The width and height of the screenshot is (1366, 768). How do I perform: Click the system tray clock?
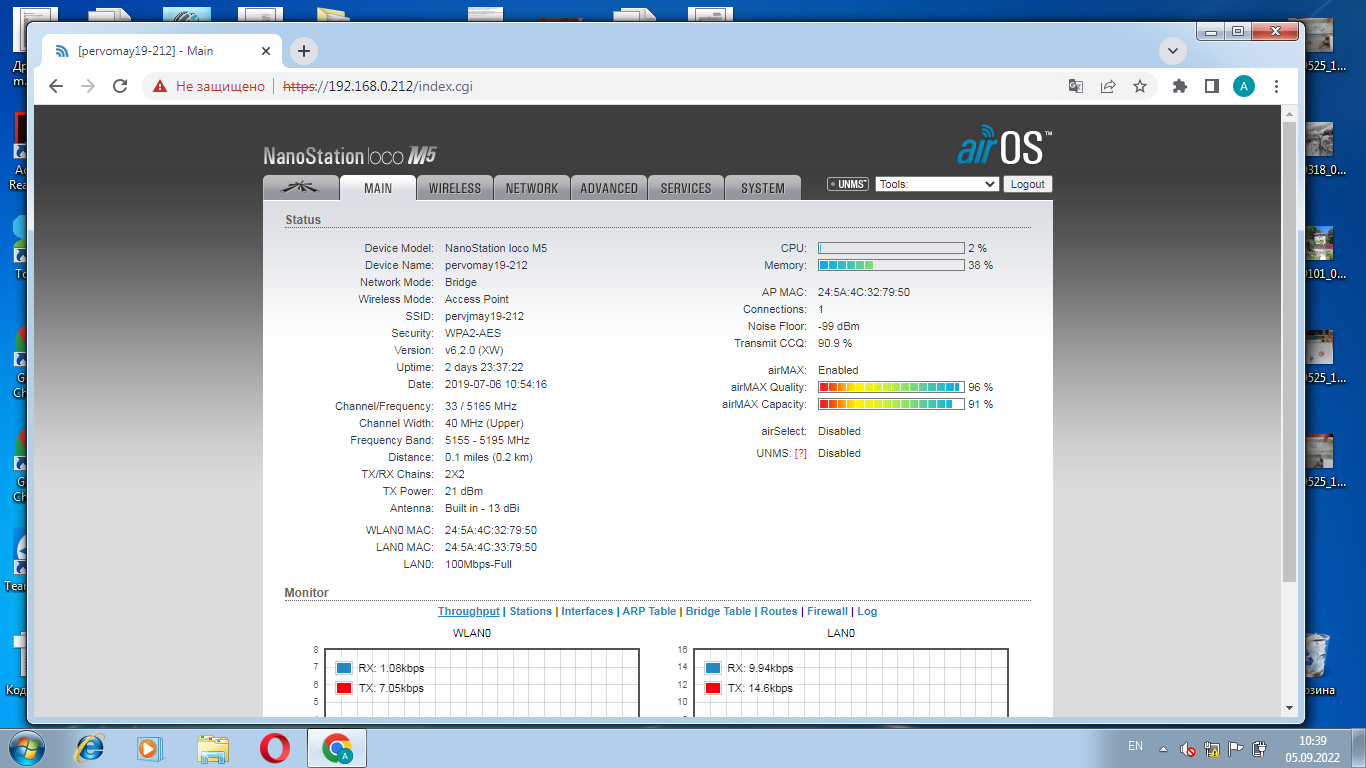[x=1312, y=748]
